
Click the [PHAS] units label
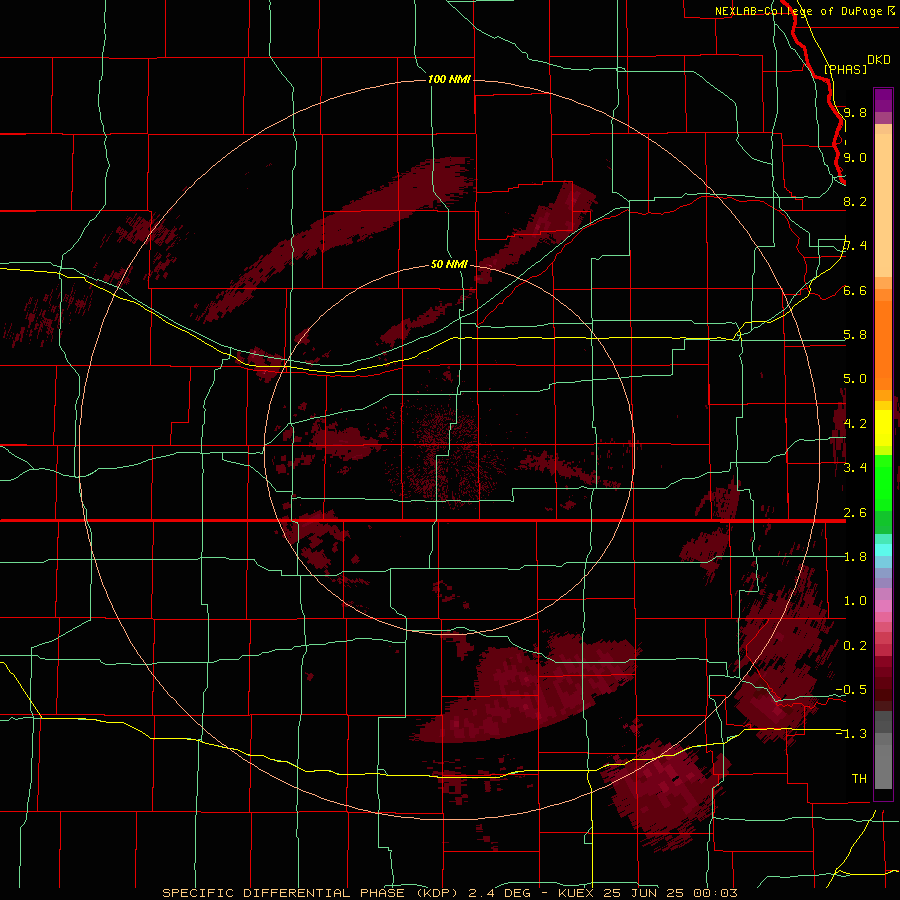[845, 70]
